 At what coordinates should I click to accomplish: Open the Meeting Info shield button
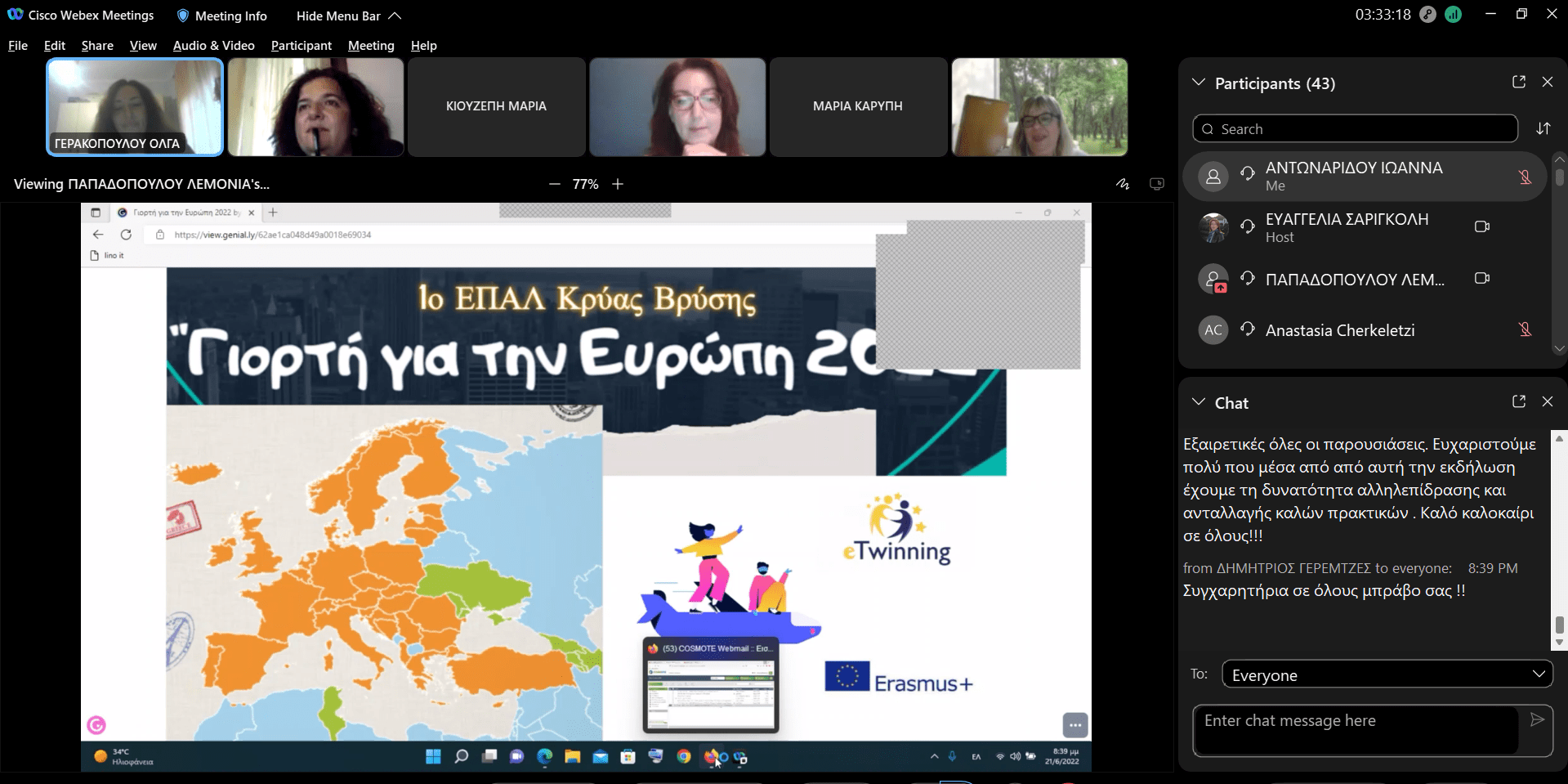pos(222,16)
